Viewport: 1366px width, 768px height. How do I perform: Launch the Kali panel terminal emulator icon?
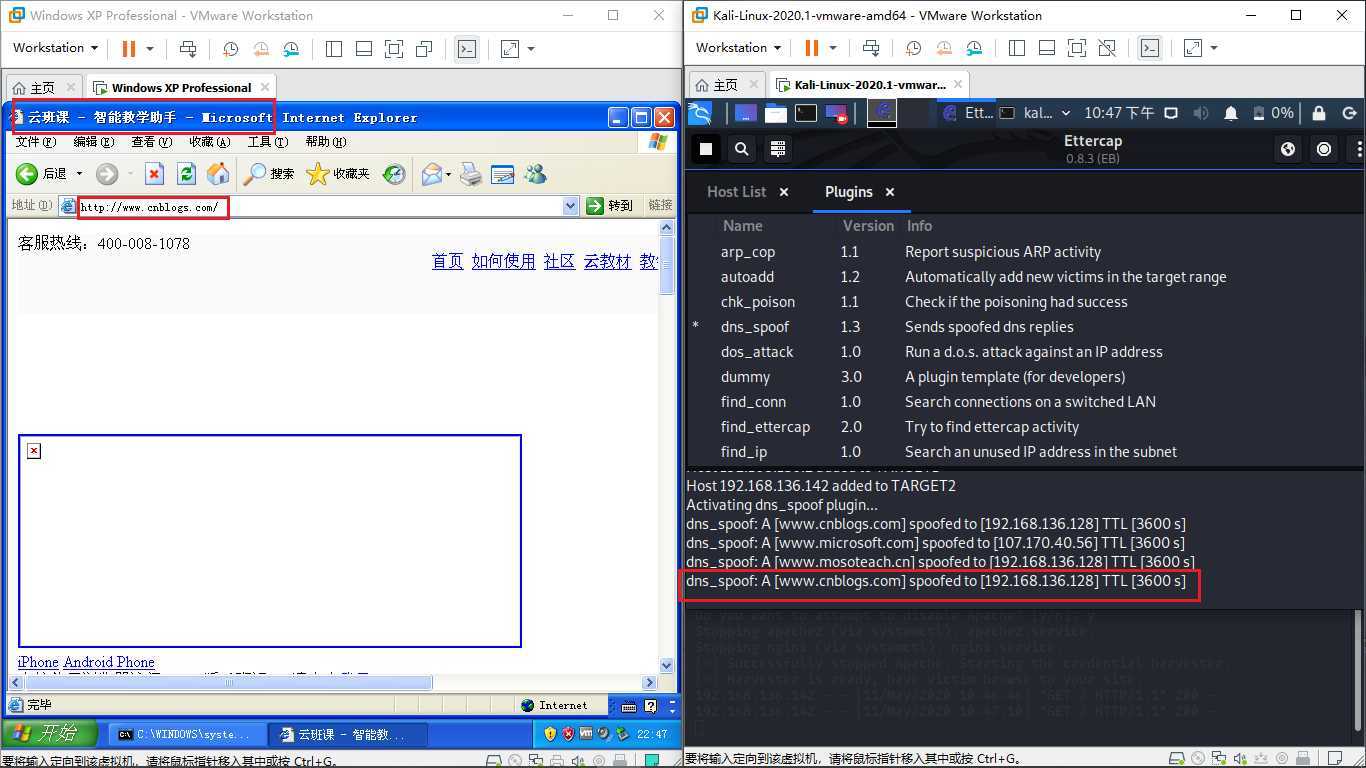(806, 113)
